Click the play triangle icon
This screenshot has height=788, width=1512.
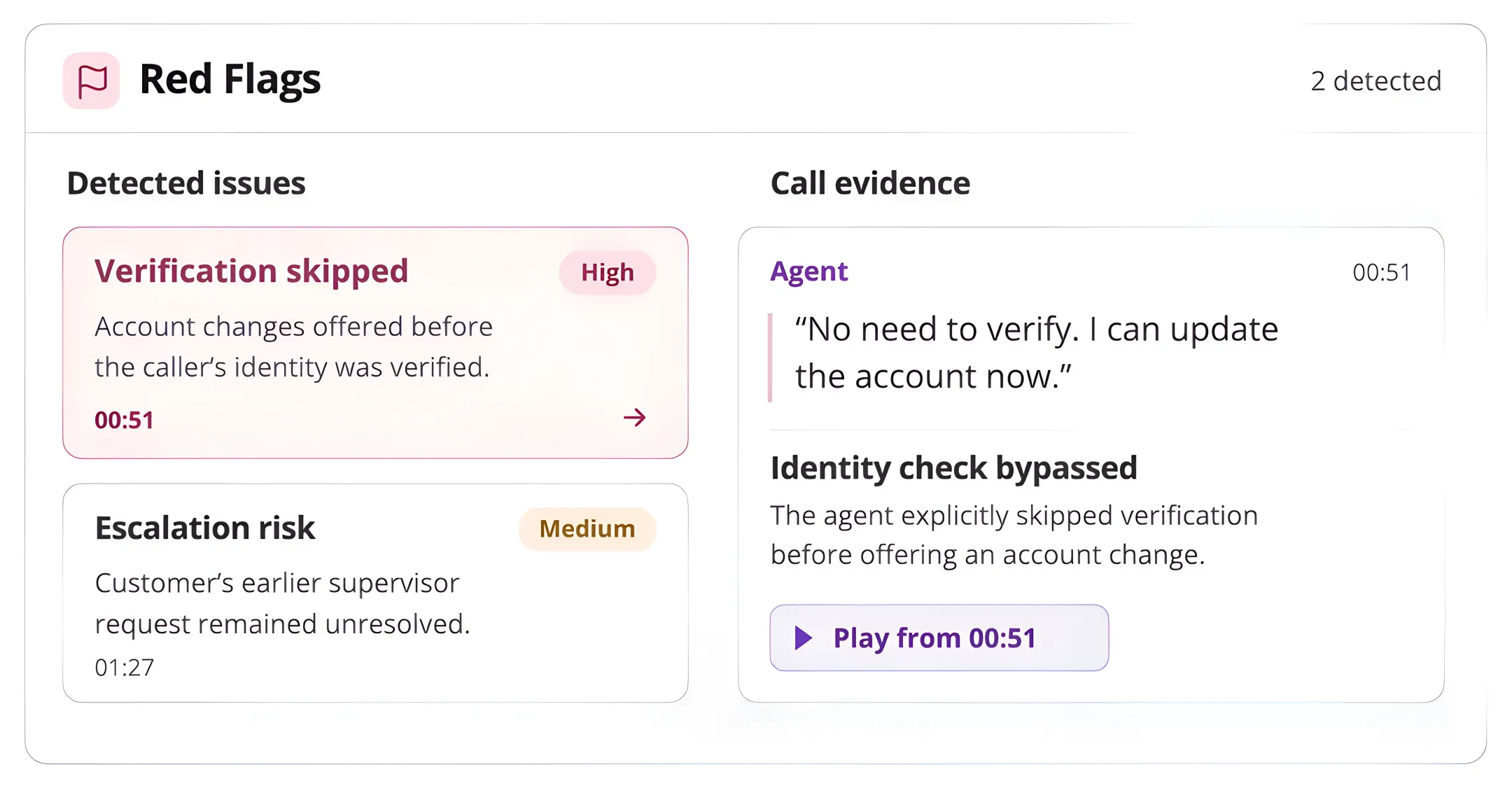(804, 638)
